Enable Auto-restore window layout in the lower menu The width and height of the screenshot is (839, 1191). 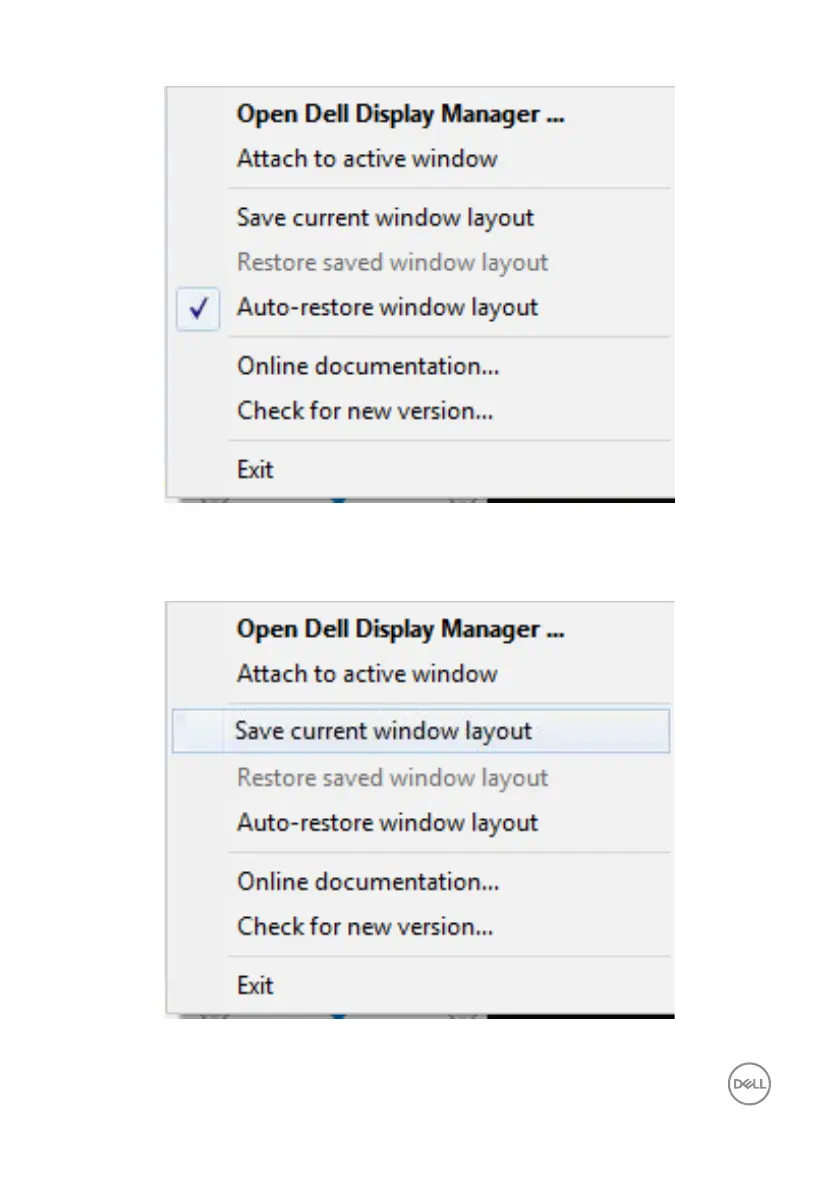[387, 823]
